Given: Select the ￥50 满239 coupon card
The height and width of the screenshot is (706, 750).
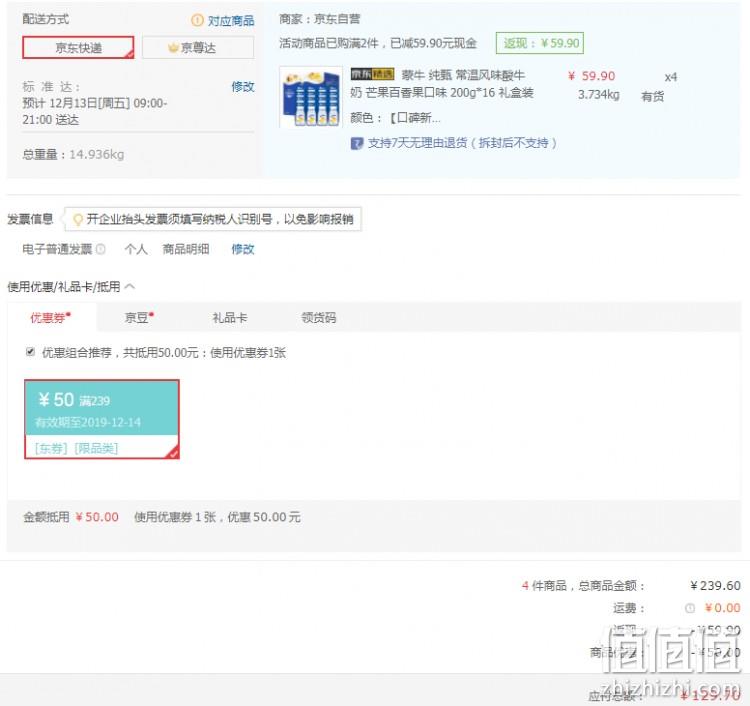Looking at the screenshot, I should pos(102,419).
